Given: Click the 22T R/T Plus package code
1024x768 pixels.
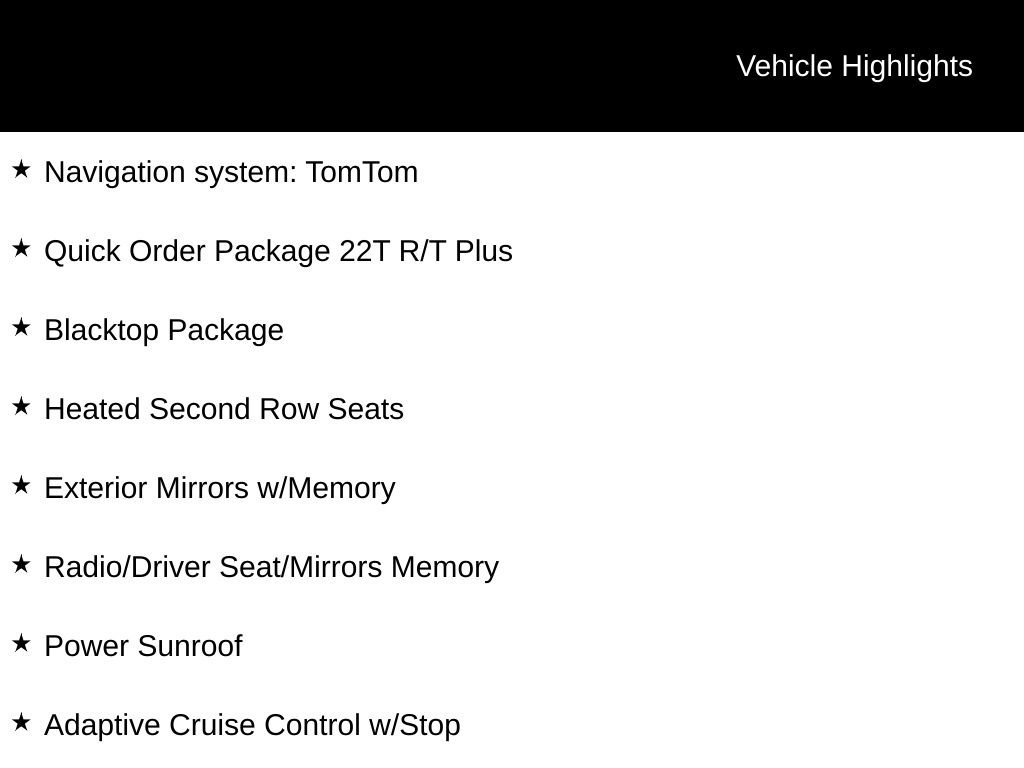Looking at the screenshot, I should click(426, 251).
